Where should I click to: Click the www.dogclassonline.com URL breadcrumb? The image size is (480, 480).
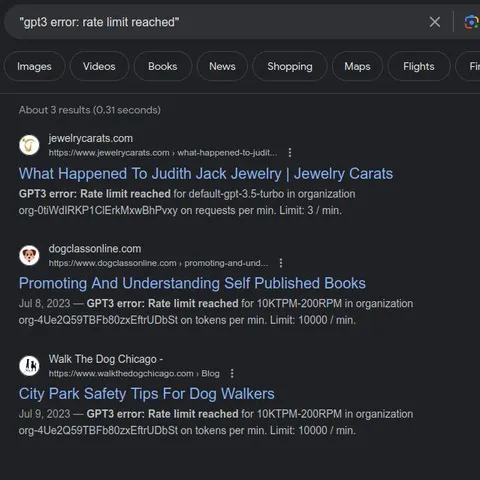(158, 263)
